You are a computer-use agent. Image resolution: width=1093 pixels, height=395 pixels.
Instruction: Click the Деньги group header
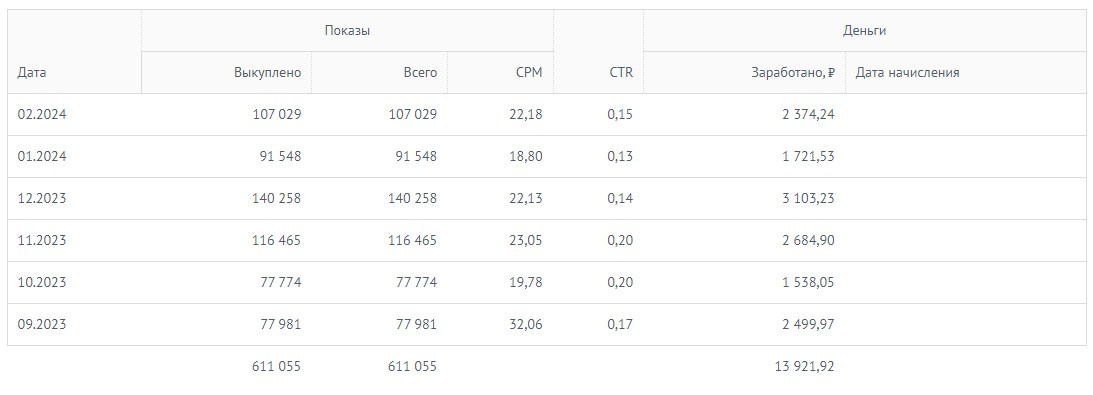[864, 31]
